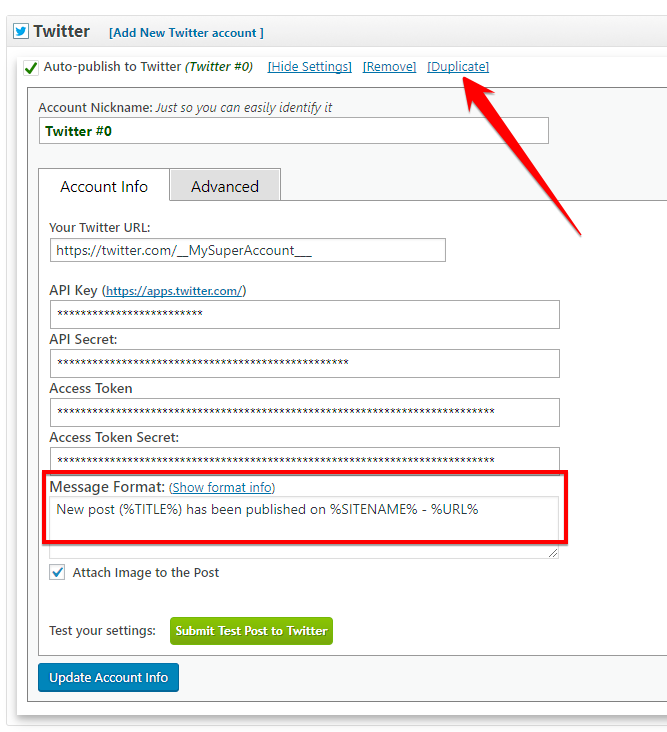Click the "Message Format:" label

pyautogui.click(x=107, y=487)
